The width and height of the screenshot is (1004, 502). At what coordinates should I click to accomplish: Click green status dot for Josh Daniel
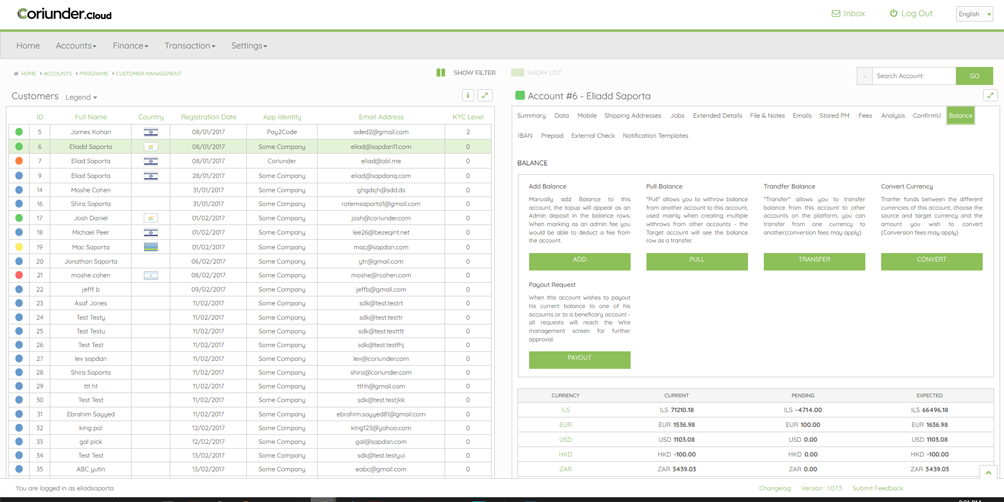click(x=19, y=218)
